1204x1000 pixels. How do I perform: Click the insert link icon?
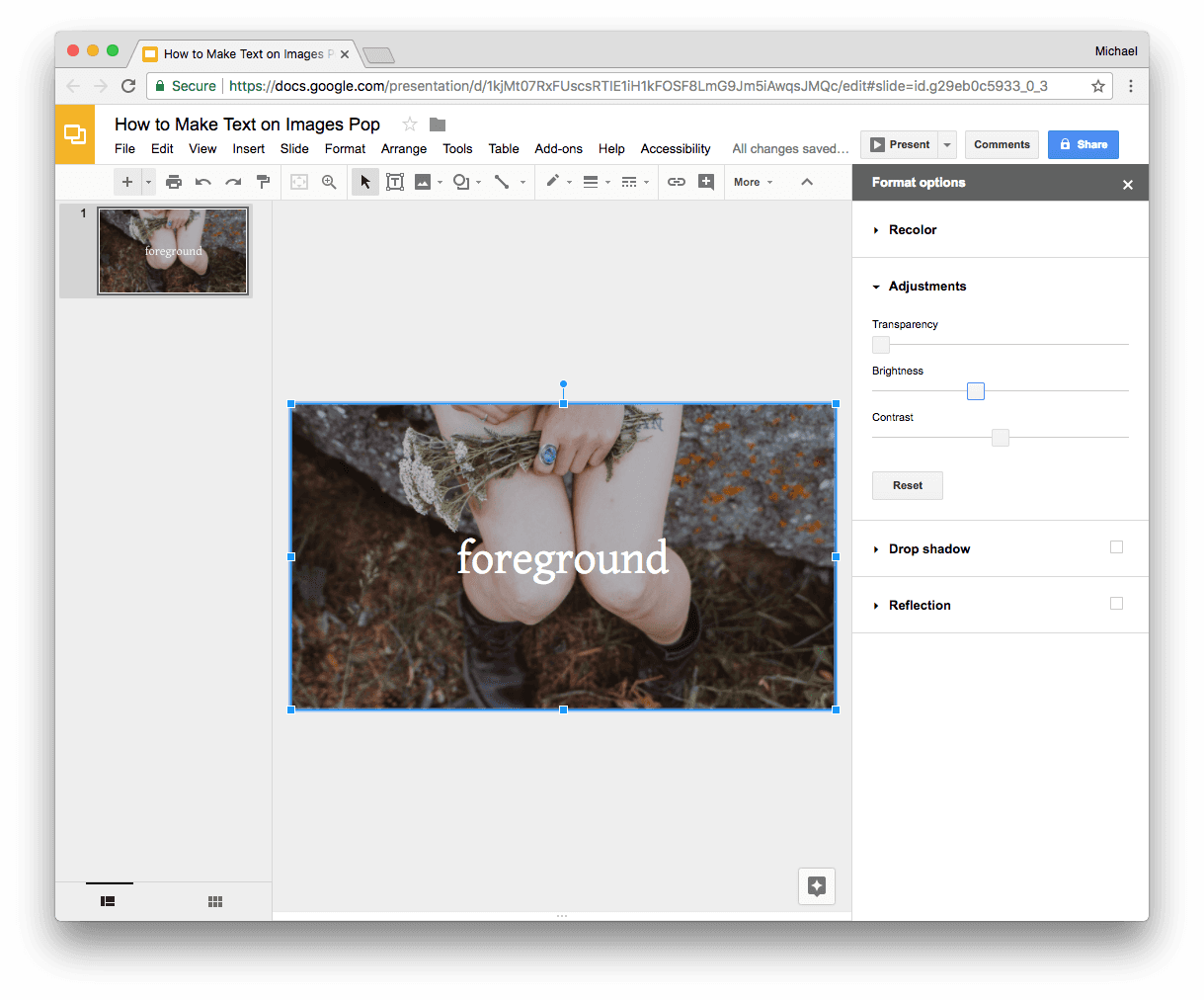point(677,182)
